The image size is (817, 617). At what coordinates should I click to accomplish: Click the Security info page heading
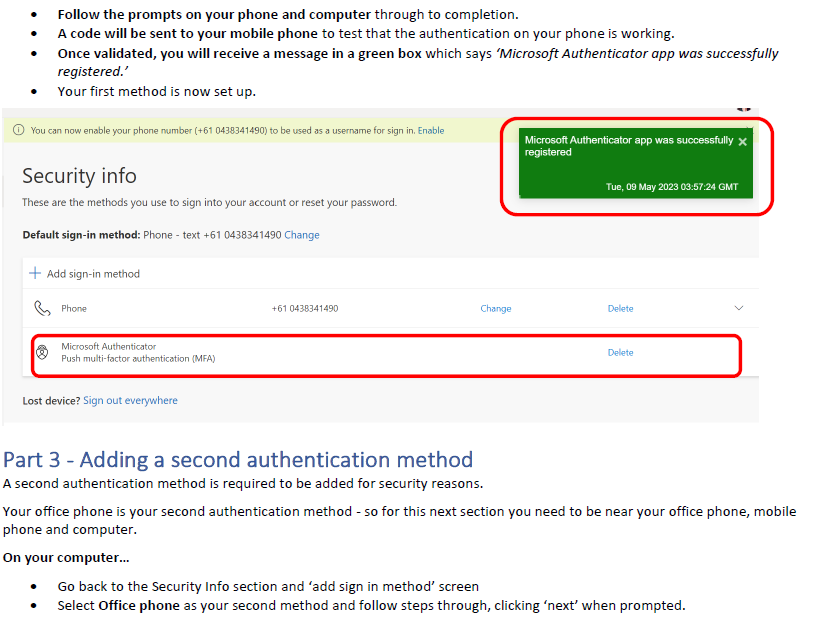(79, 176)
